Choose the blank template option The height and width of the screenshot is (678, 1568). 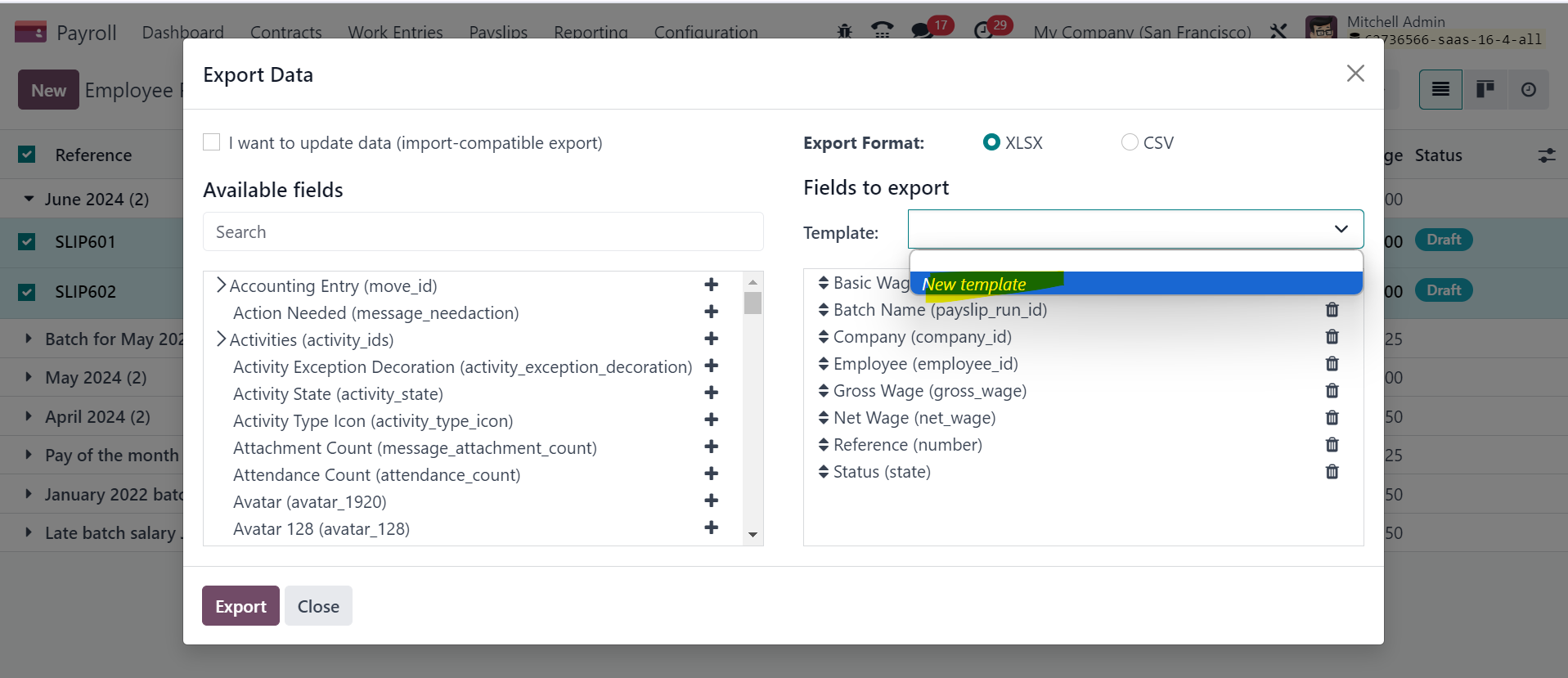coord(1136,262)
